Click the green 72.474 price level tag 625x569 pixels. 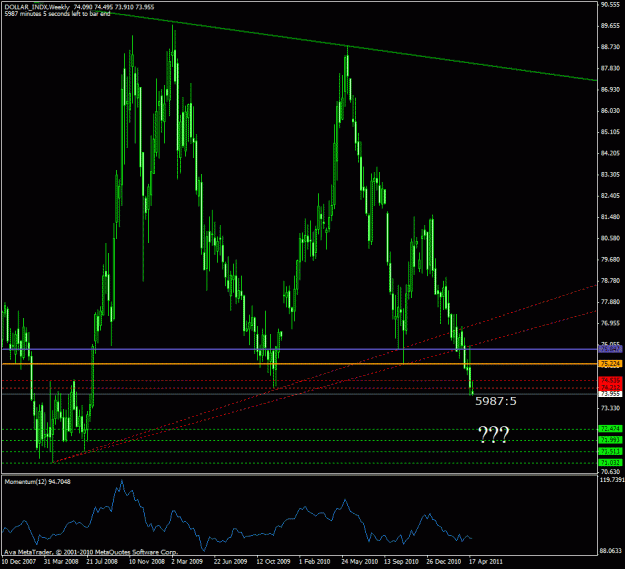pyautogui.click(x=610, y=429)
